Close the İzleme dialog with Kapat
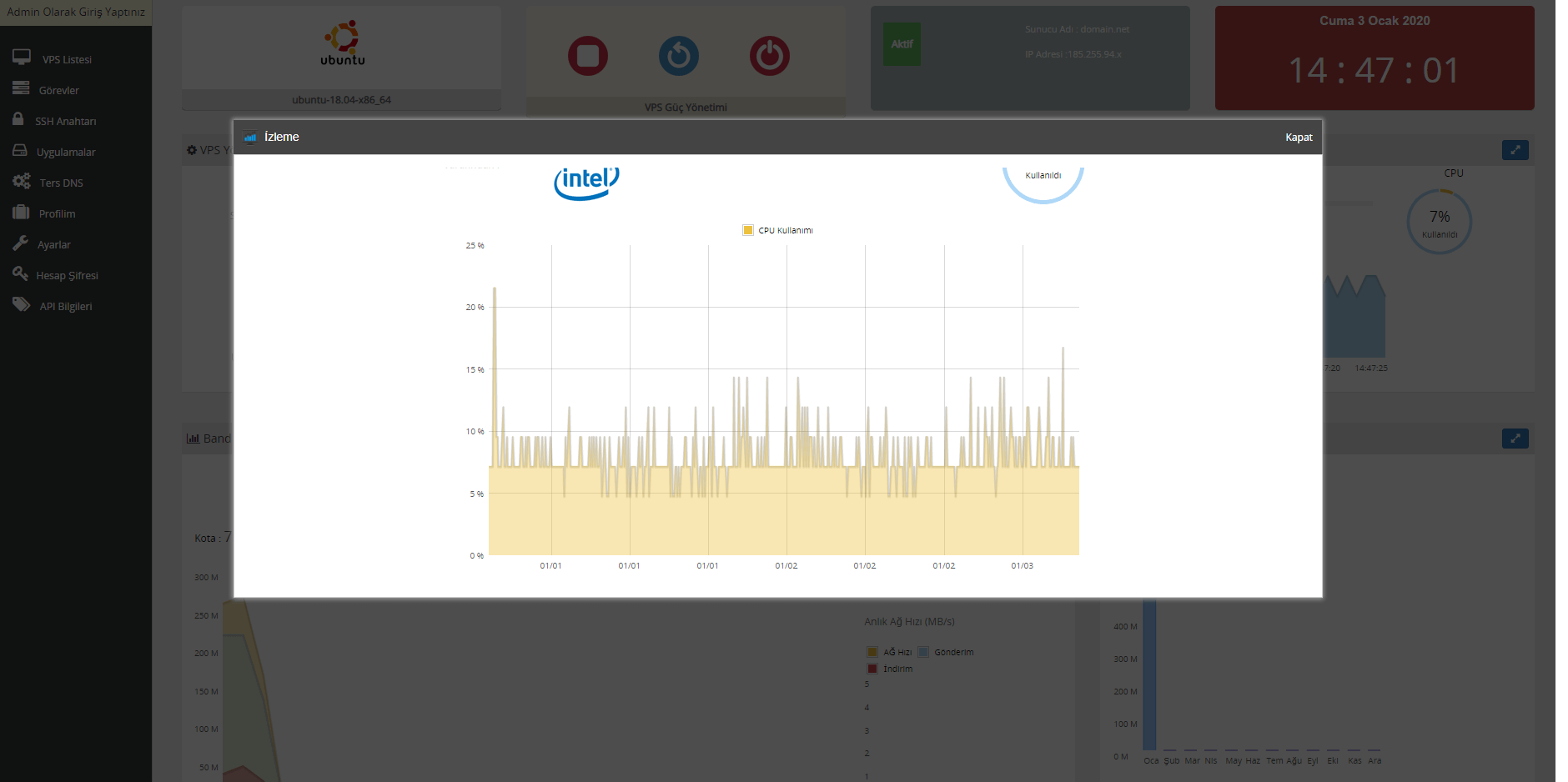Viewport: 1568px width, 782px height. pyautogui.click(x=1299, y=138)
